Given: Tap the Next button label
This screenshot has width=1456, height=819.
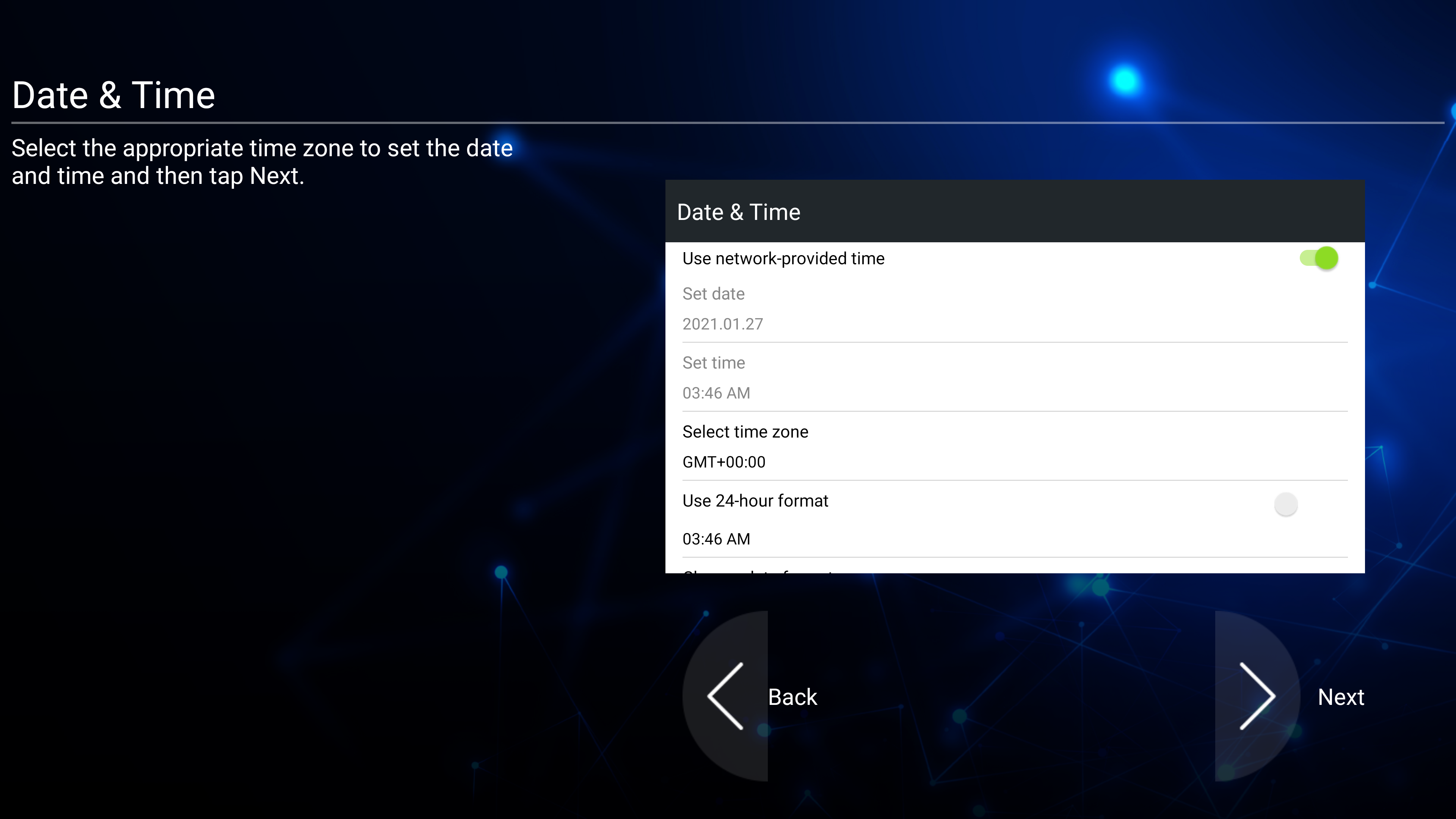Looking at the screenshot, I should tap(1341, 697).
